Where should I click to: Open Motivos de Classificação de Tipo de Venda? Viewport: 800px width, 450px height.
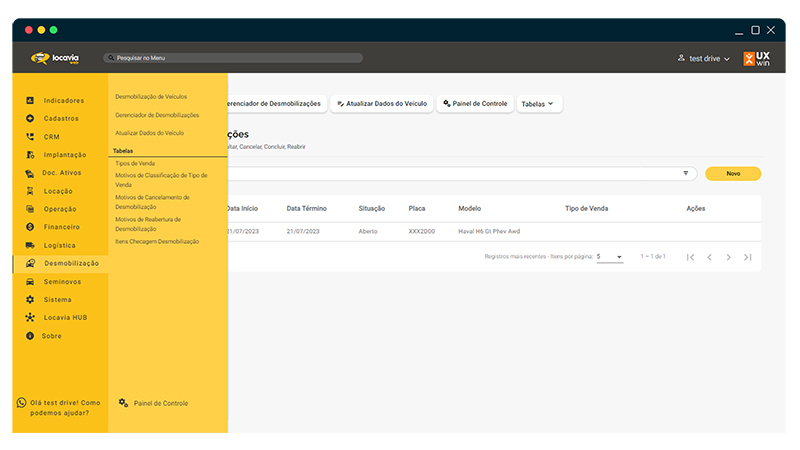pos(161,180)
